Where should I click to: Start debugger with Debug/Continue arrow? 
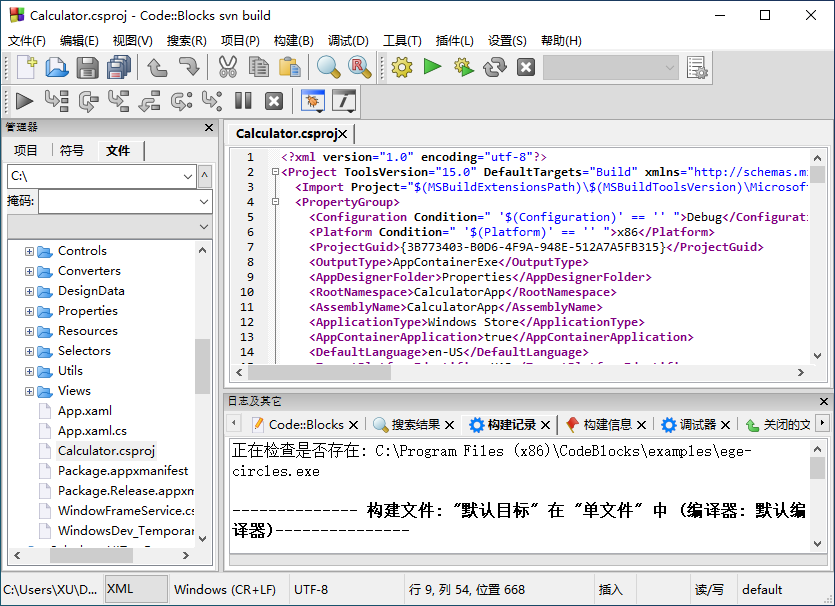[x=24, y=101]
